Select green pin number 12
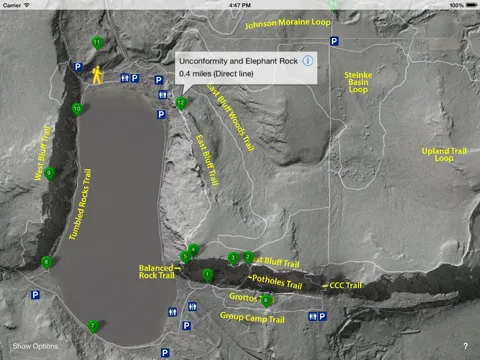Image resolution: width=480 pixels, height=360 pixels. point(181,103)
